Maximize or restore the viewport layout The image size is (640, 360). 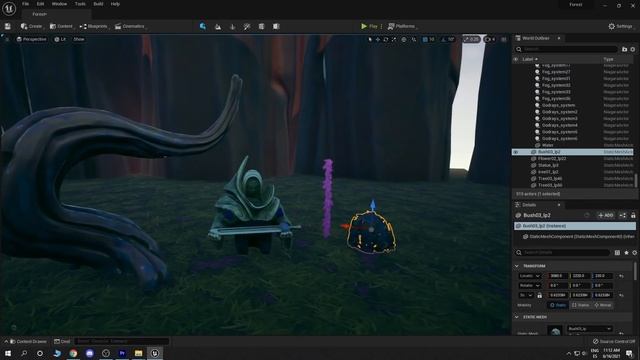tap(504, 39)
